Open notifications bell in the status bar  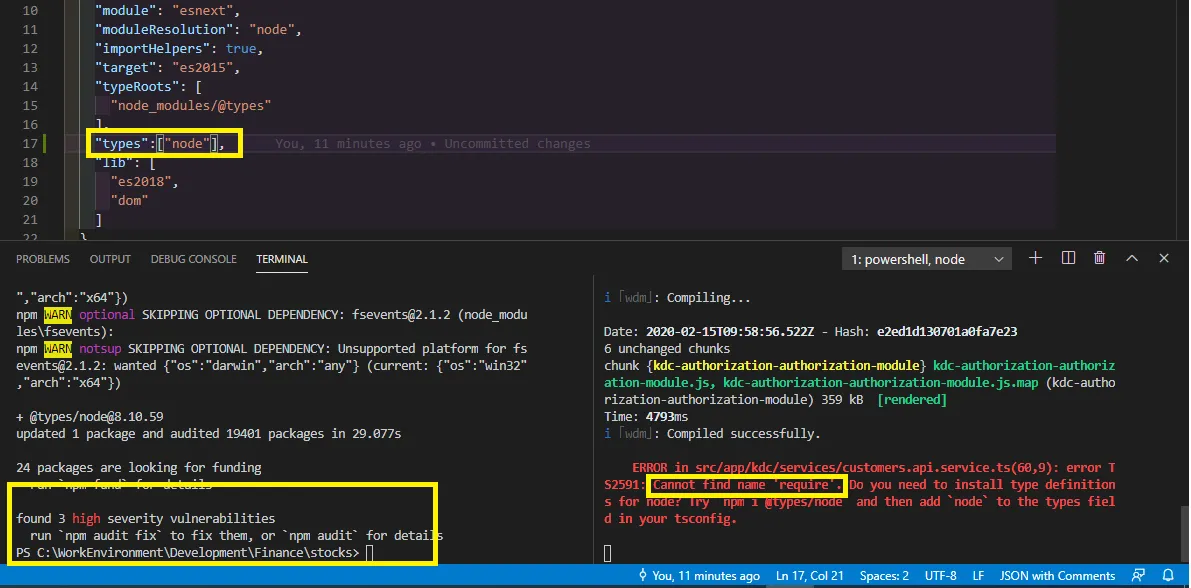1168,576
